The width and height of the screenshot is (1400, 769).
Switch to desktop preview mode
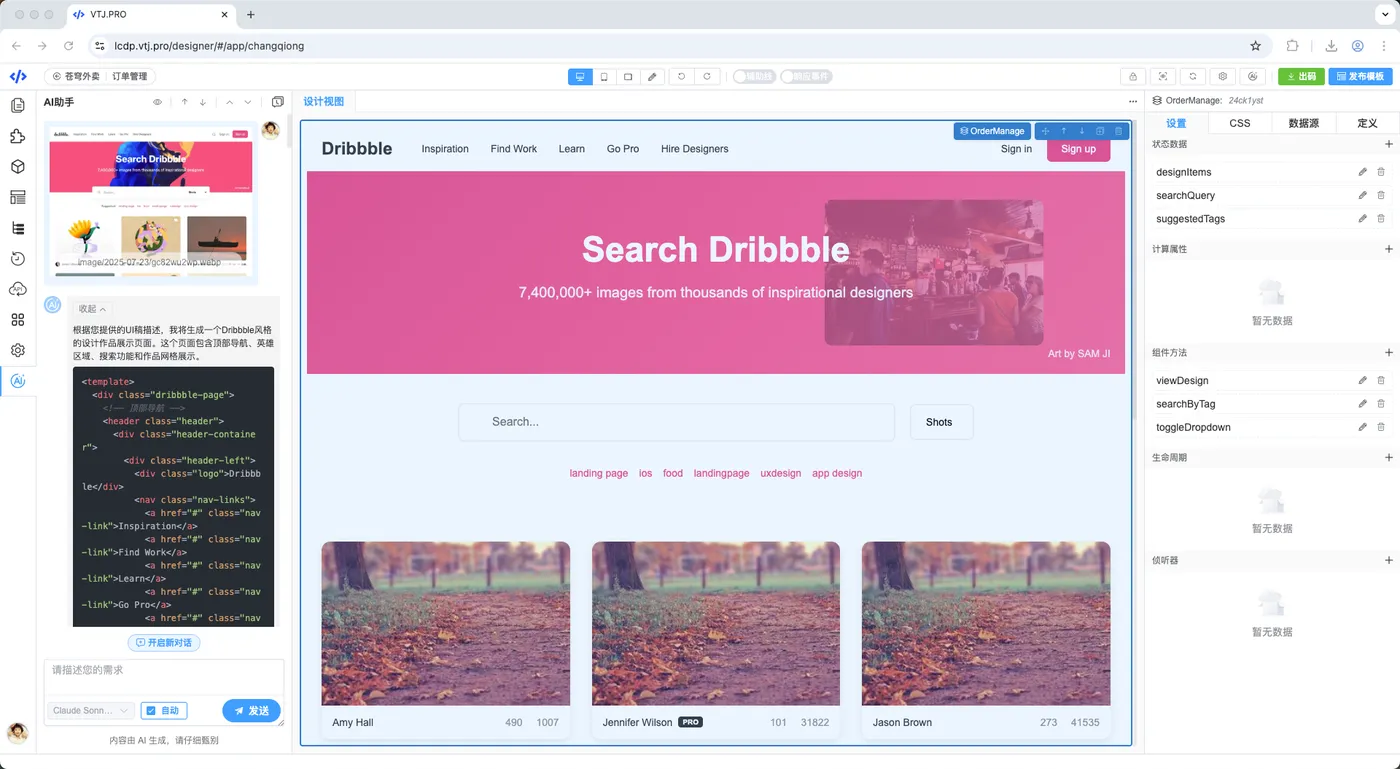(580, 77)
